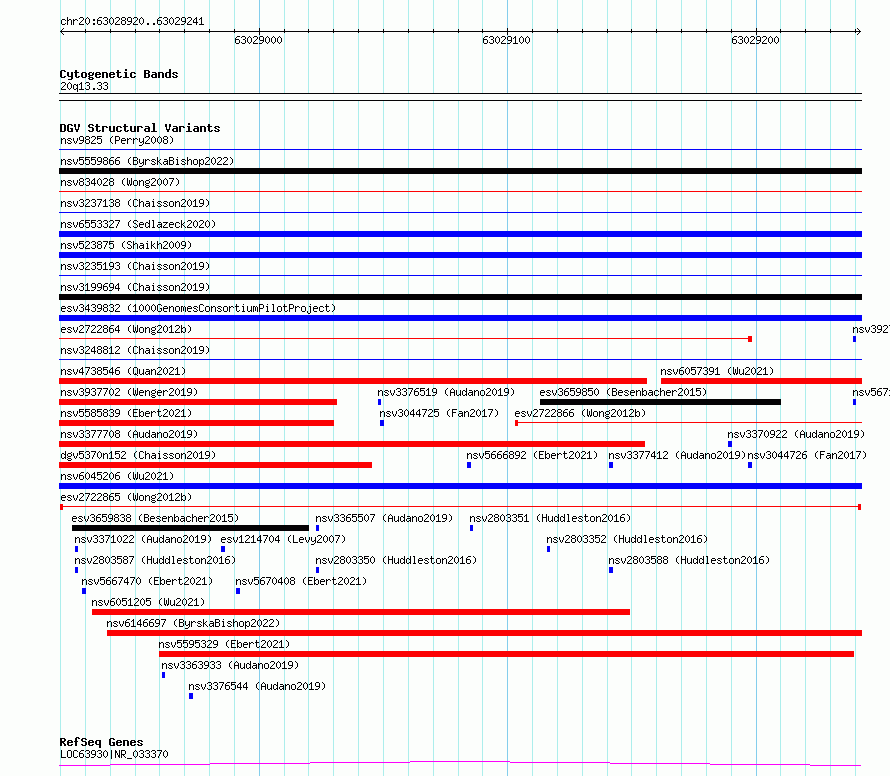Click nsv3376519 (Audano2019) label
Image resolution: width=890 pixels, height=776 pixels.
[446, 392]
